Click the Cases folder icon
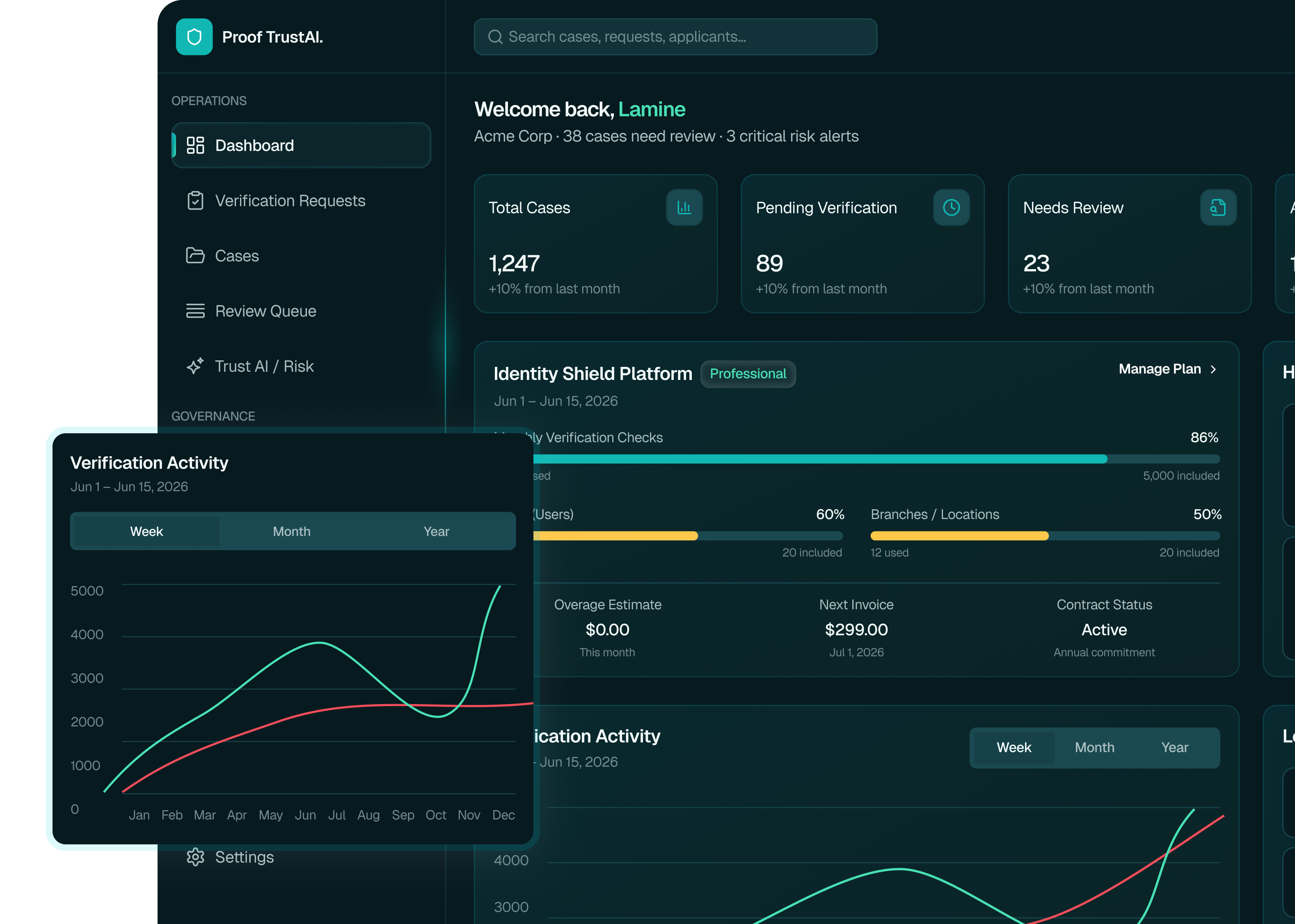The height and width of the screenshot is (924, 1295). (x=195, y=256)
